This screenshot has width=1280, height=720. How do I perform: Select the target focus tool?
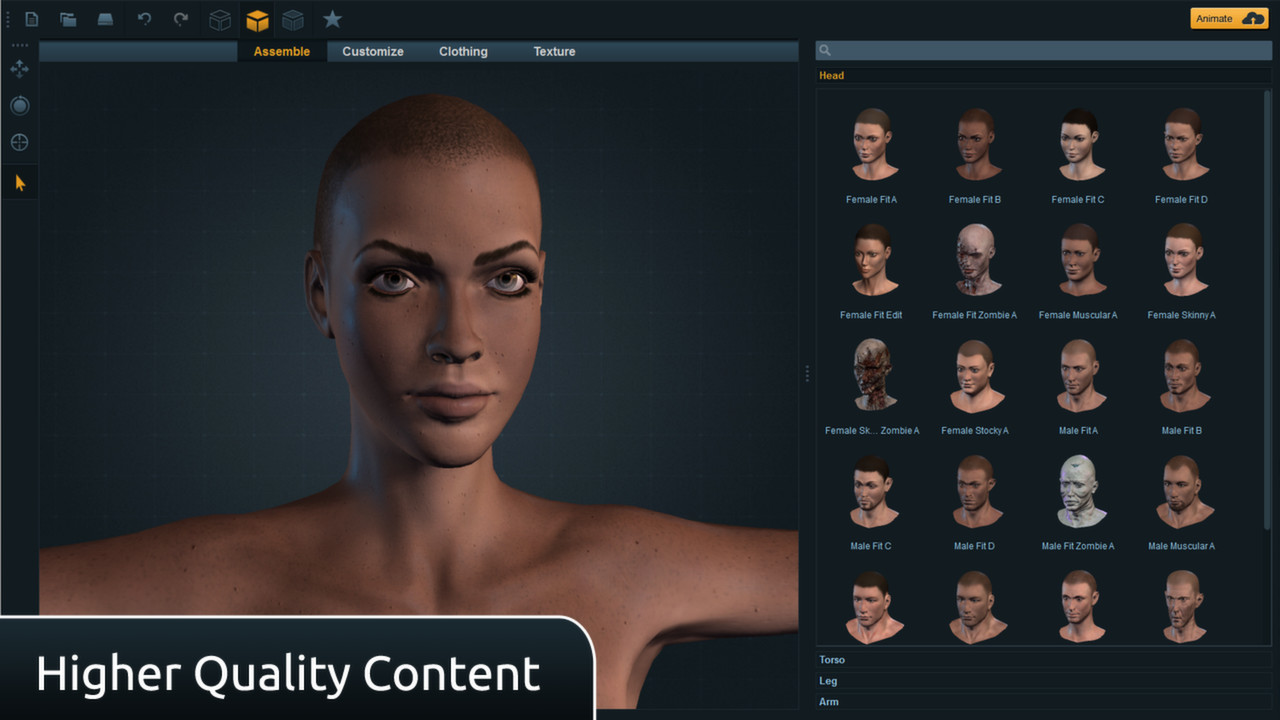point(20,142)
